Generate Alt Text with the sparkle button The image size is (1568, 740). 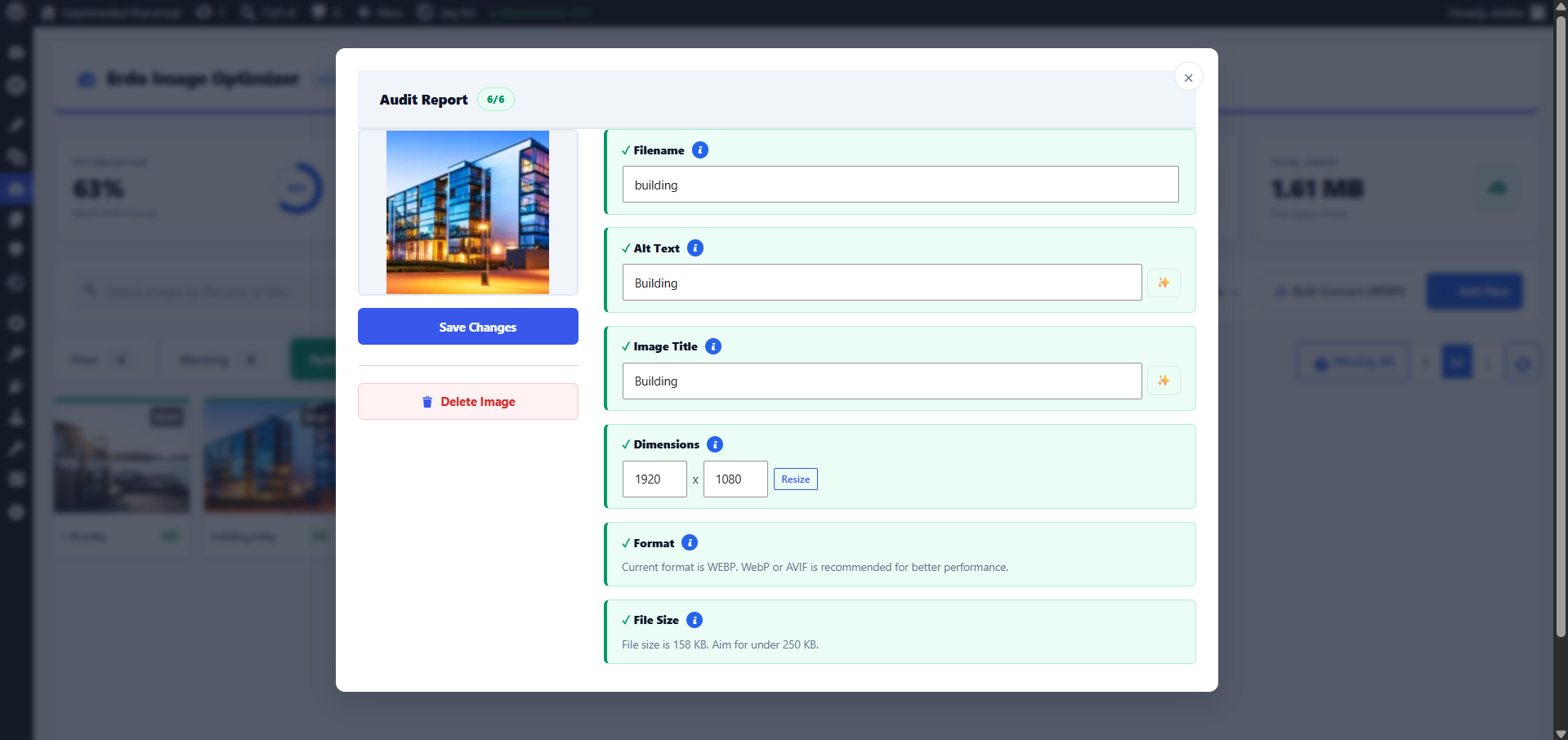tap(1164, 283)
